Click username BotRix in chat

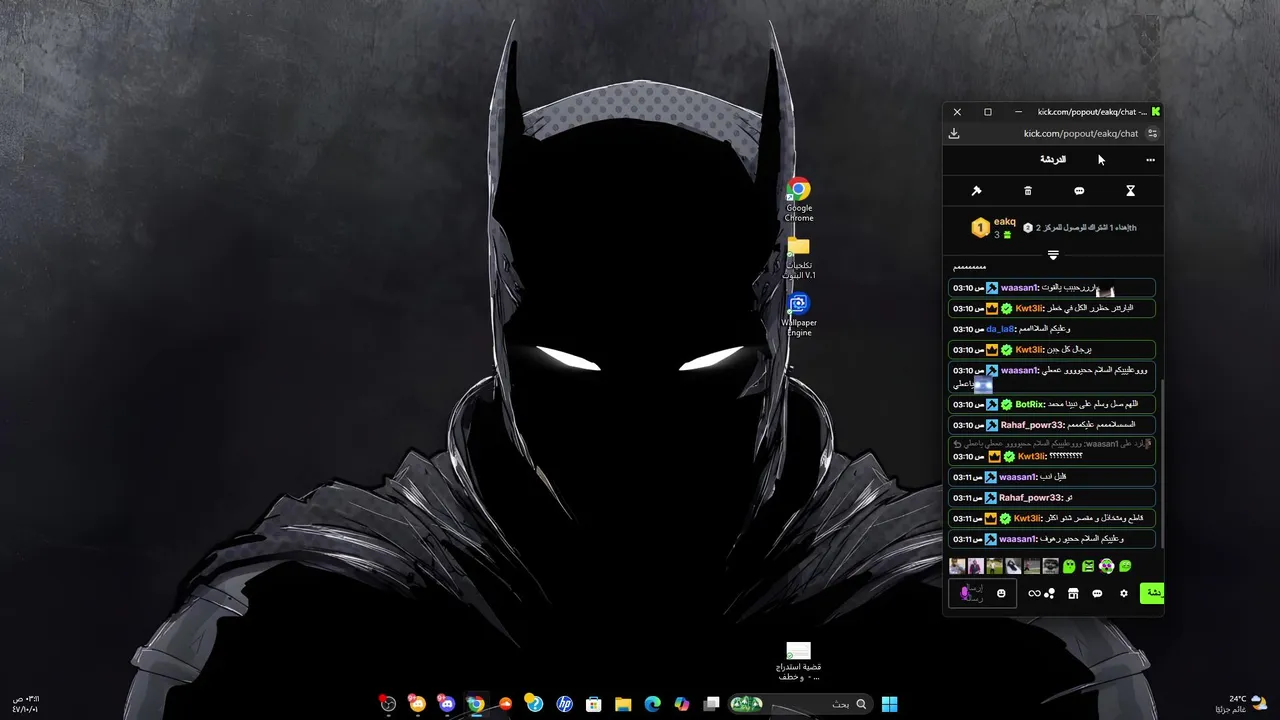tap(1030, 405)
